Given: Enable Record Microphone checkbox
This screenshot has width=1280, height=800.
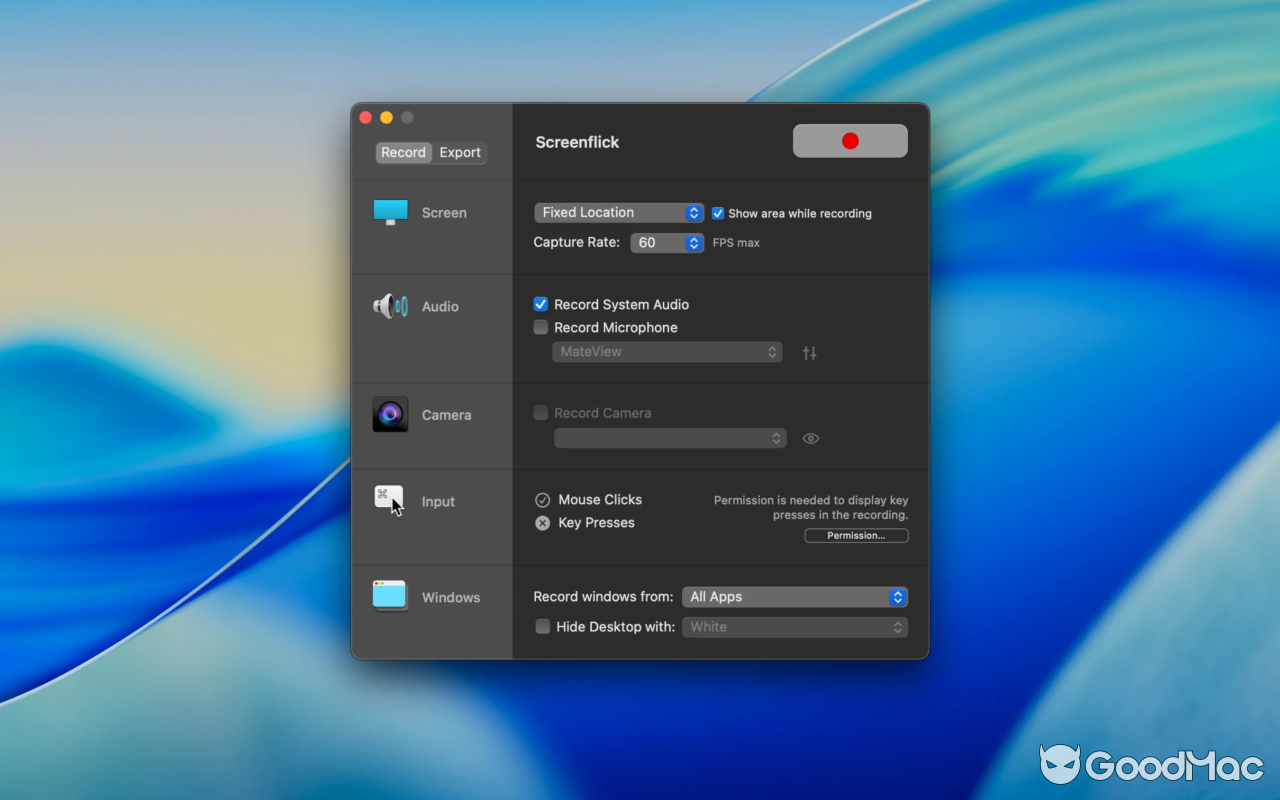Looking at the screenshot, I should (541, 328).
